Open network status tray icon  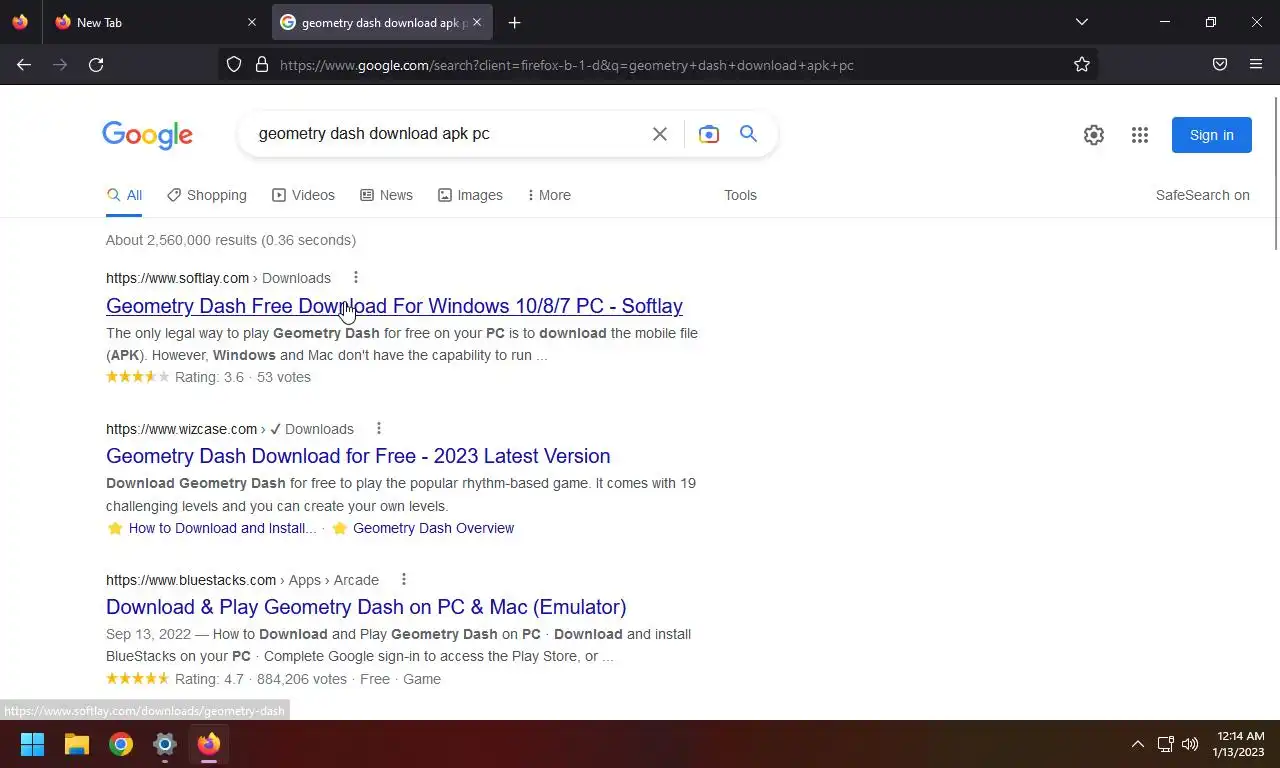(1165, 744)
